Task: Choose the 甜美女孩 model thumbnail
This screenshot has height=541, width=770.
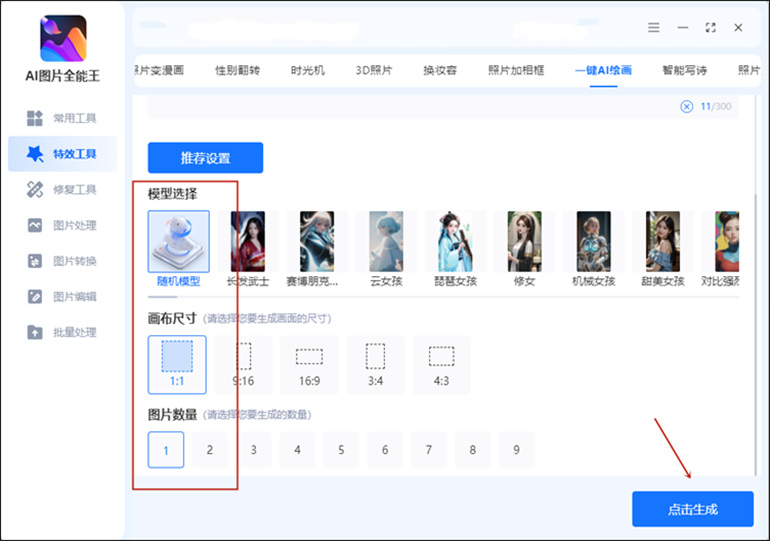Action: point(663,242)
